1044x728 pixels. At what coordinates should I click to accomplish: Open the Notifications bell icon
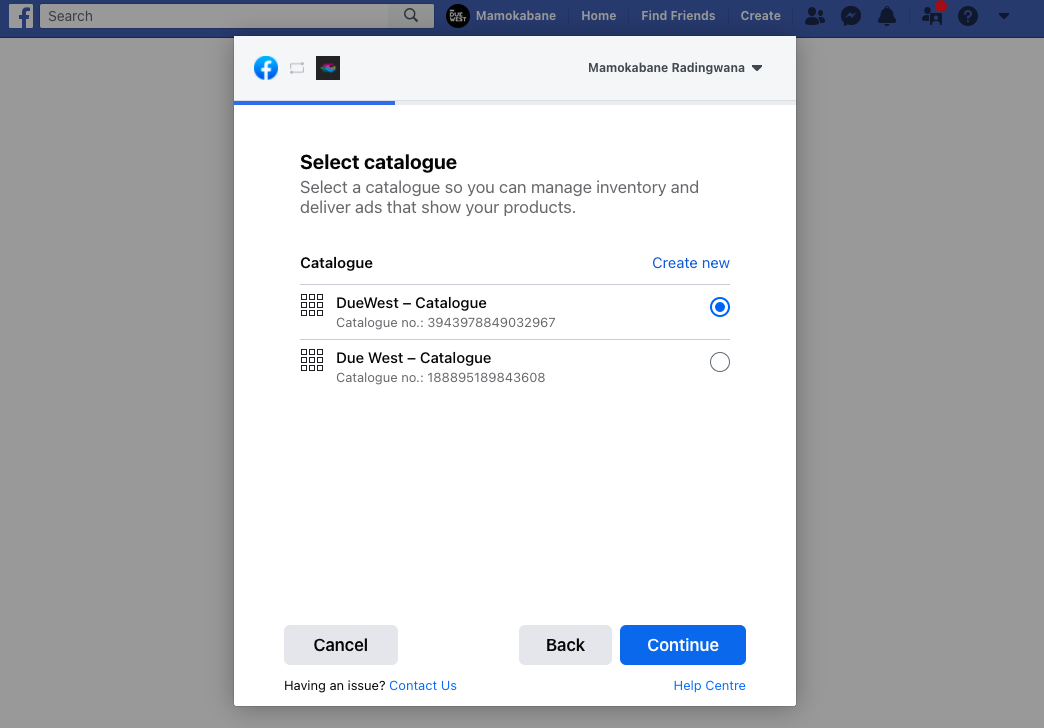click(x=887, y=16)
